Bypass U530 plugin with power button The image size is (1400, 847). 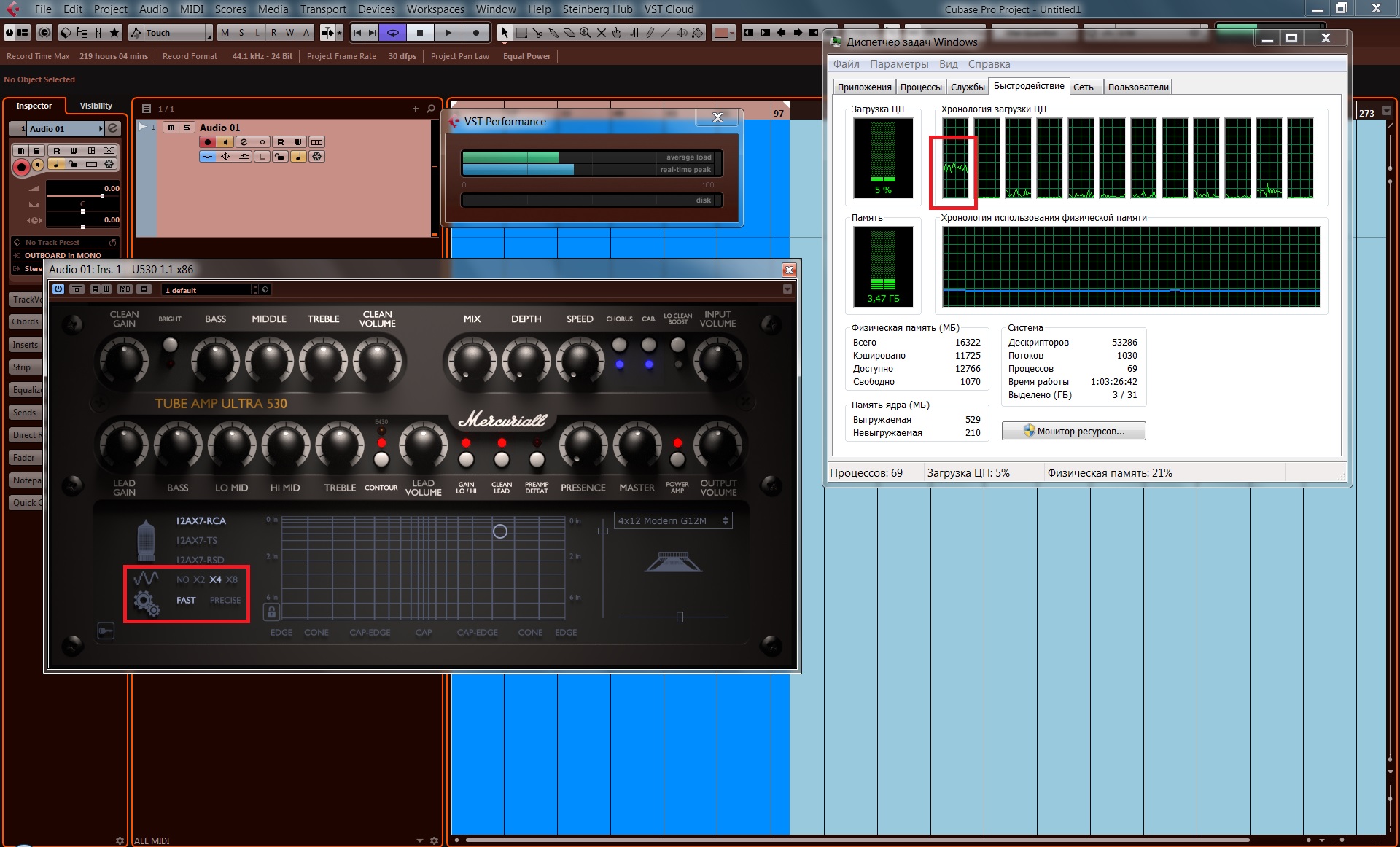(x=58, y=289)
